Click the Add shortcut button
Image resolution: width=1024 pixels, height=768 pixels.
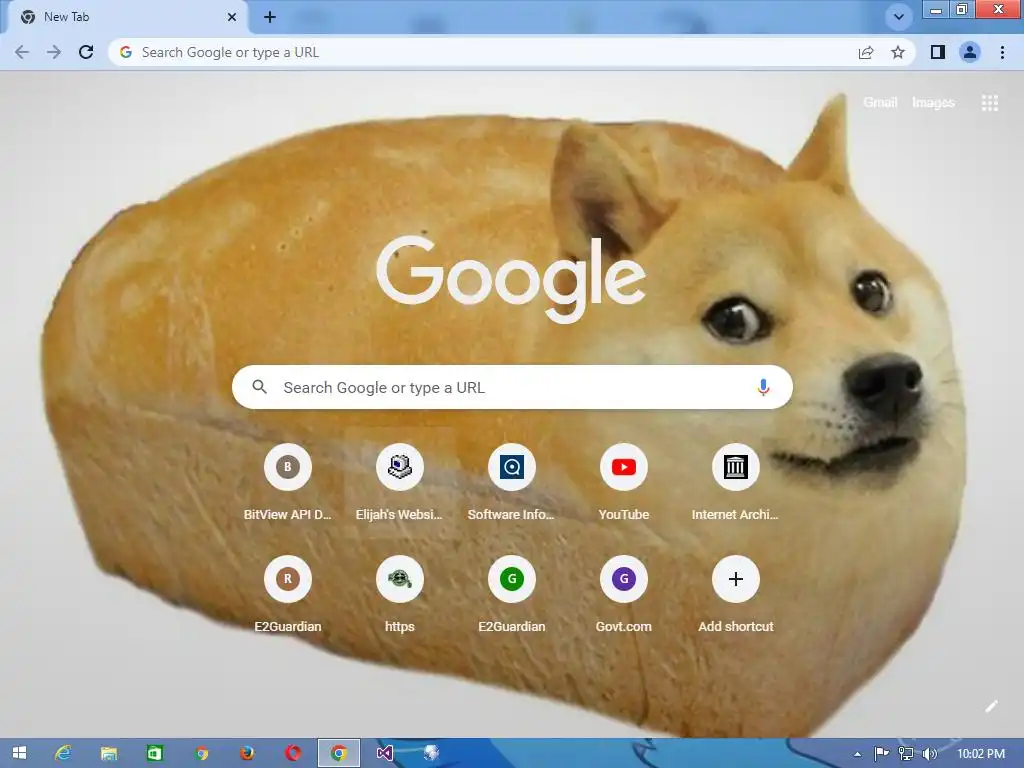point(735,594)
